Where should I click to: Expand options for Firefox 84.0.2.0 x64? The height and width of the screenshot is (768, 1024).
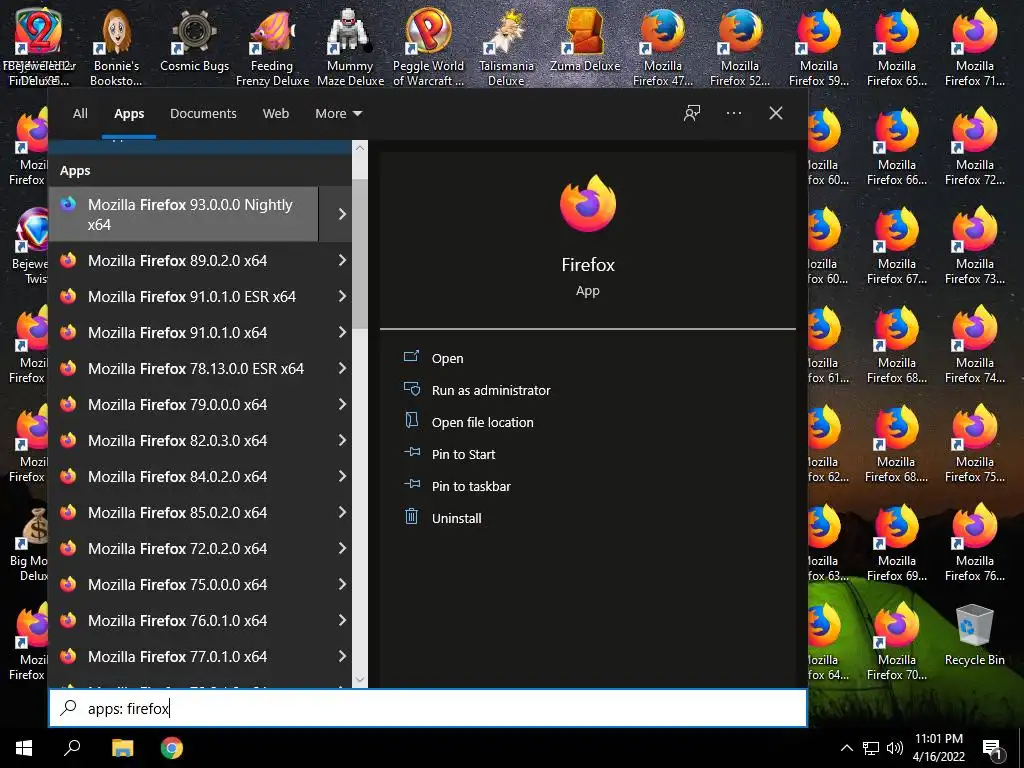342,476
